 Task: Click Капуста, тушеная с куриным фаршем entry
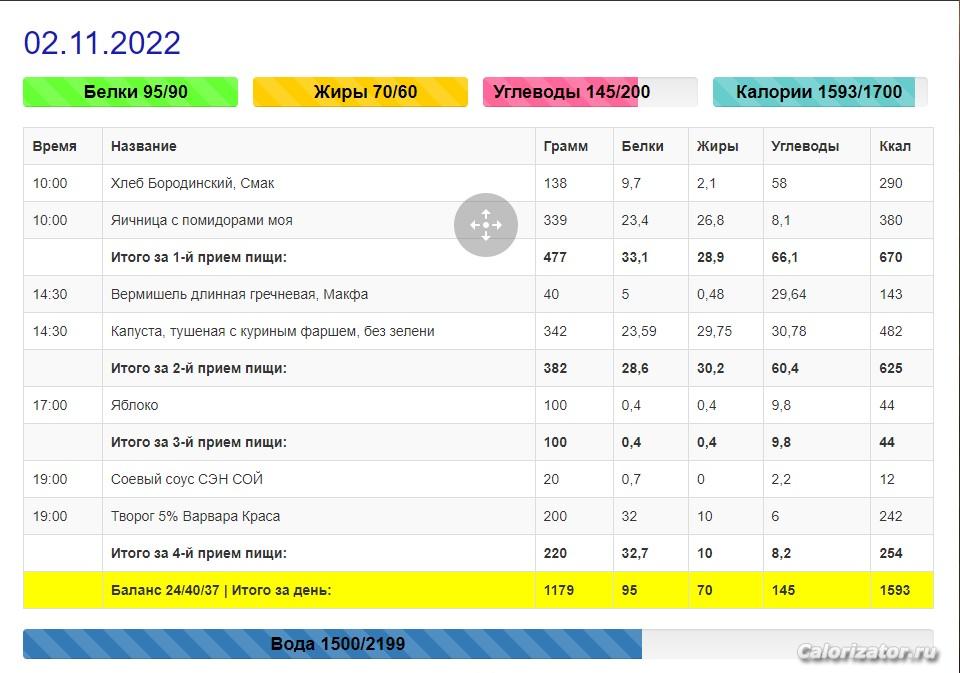pyautogui.click(x=272, y=331)
